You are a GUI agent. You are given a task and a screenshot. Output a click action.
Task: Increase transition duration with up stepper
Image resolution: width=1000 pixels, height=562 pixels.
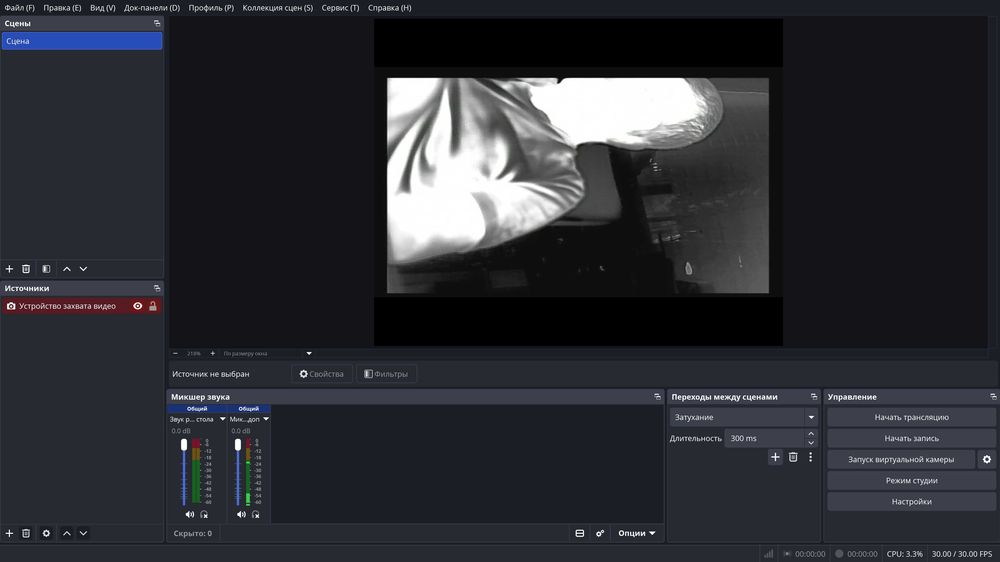[811, 434]
